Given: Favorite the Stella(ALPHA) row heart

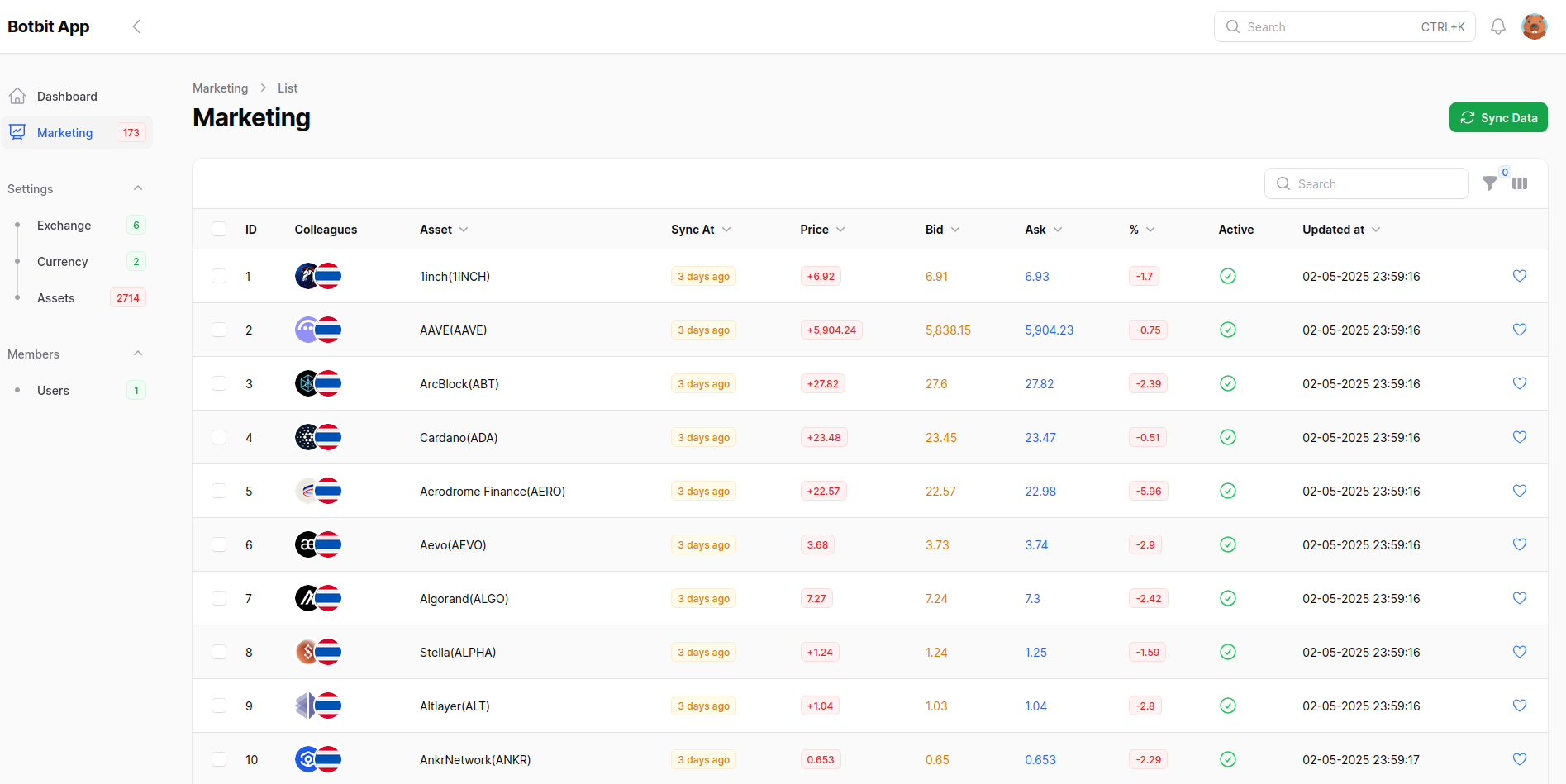Looking at the screenshot, I should tap(1520, 652).
